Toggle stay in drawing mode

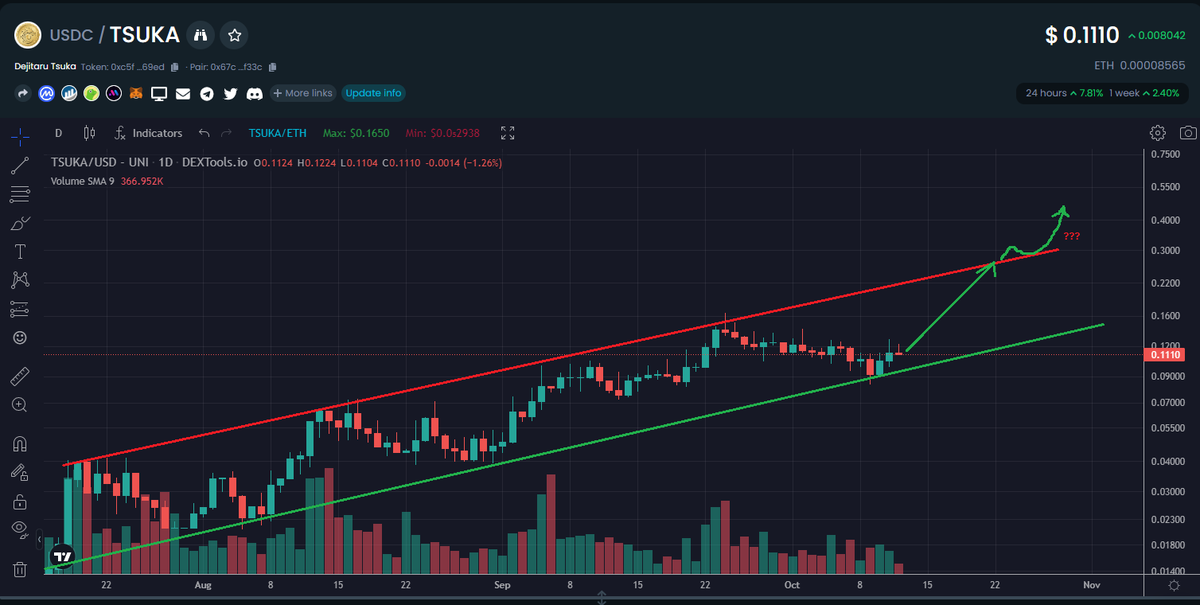[x=19, y=472]
